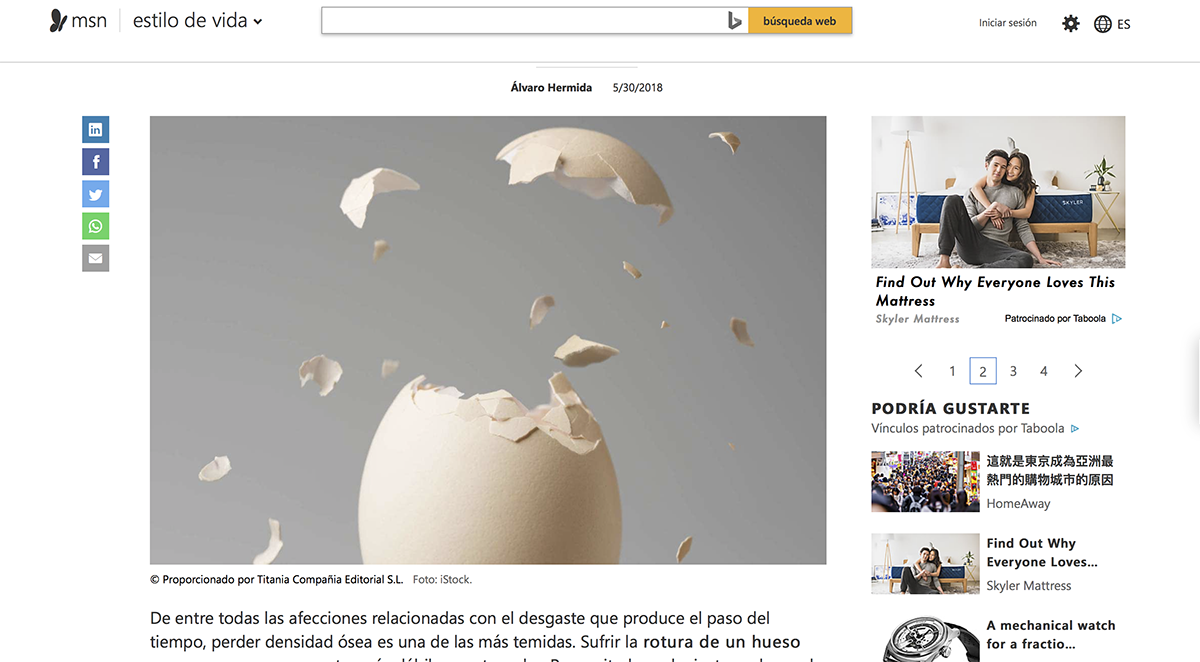This screenshot has height=662, width=1200.
Task: Select page 4 in pagination
Action: pyautogui.click(x=1044, y=371)
